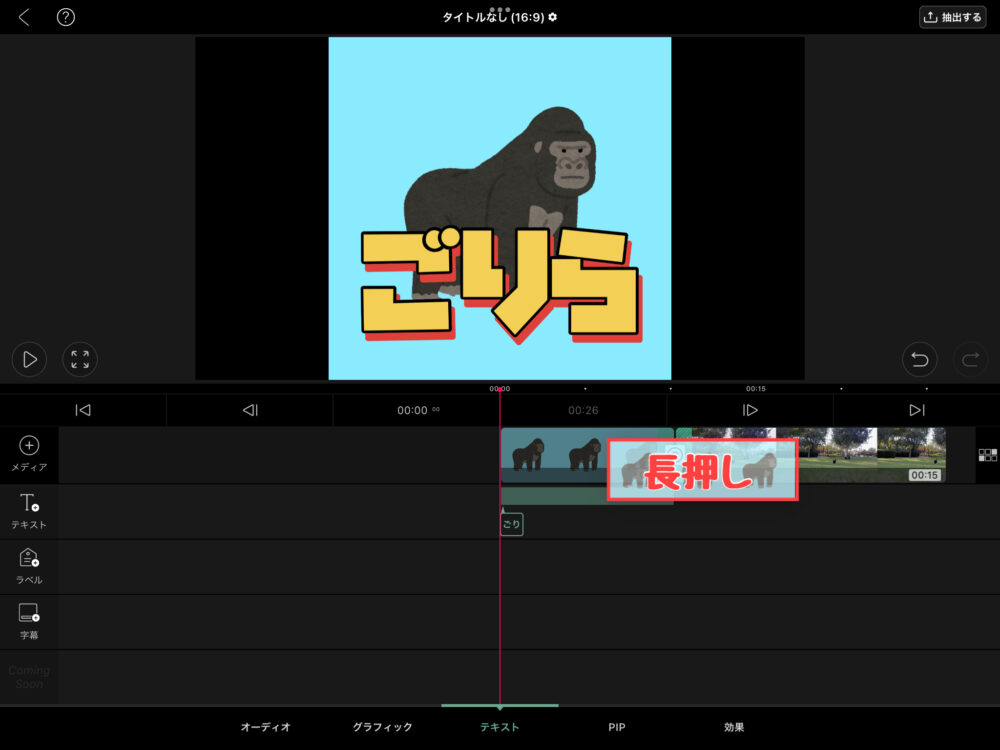This screenshot has width=1000, height=750.
Task: Click the back arrow in the top-left corner
Action: click(24, 16)
